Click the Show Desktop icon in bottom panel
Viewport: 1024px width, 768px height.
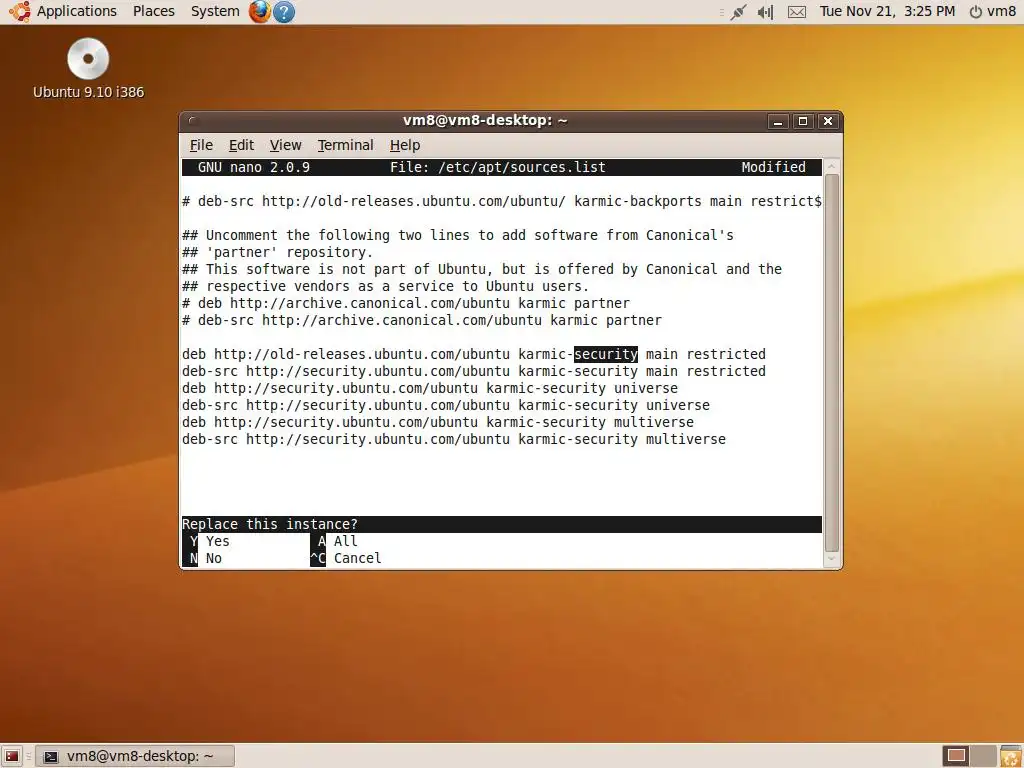[x=12, y=756]
